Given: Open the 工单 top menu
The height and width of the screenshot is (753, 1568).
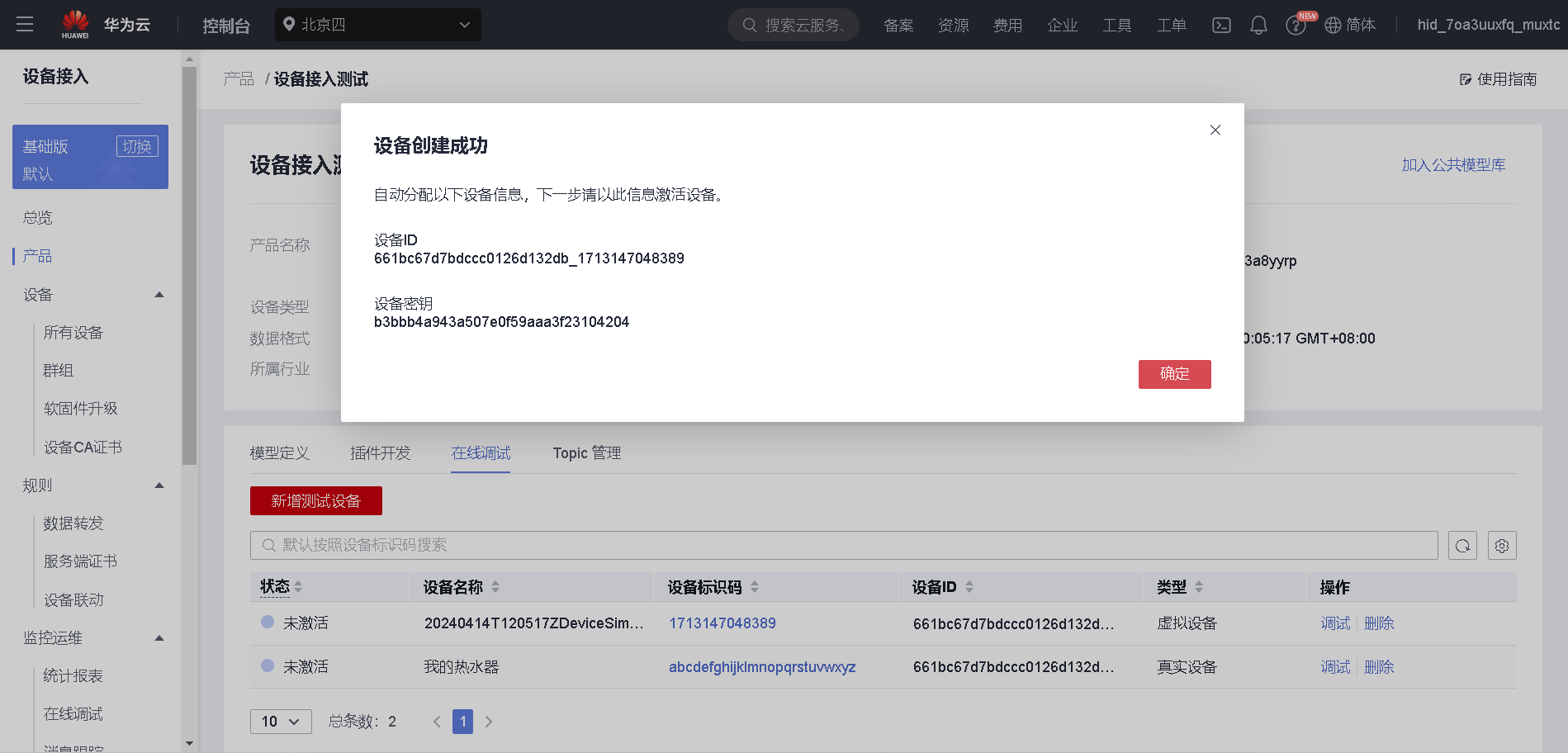Looking at the screenshot, I should tap(1172, 26).
